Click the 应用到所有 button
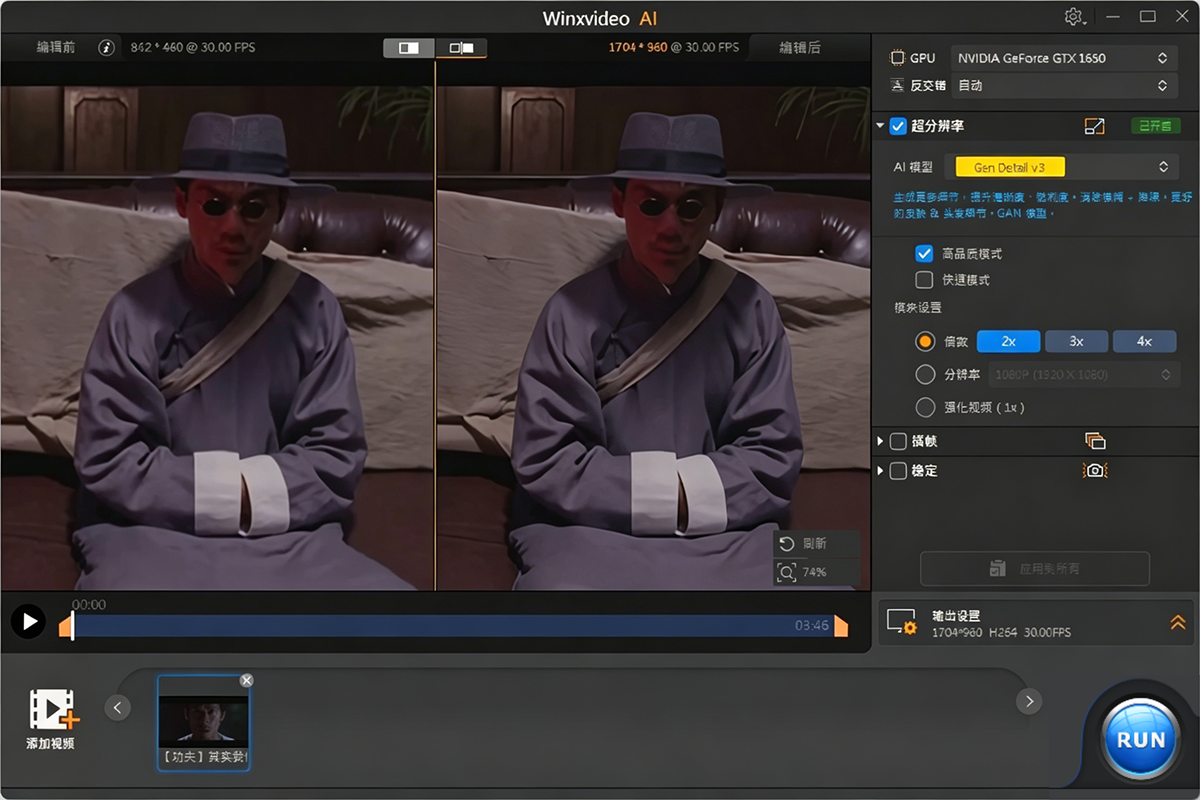This screenshot has height=800, width=1200. [1035, 568]
